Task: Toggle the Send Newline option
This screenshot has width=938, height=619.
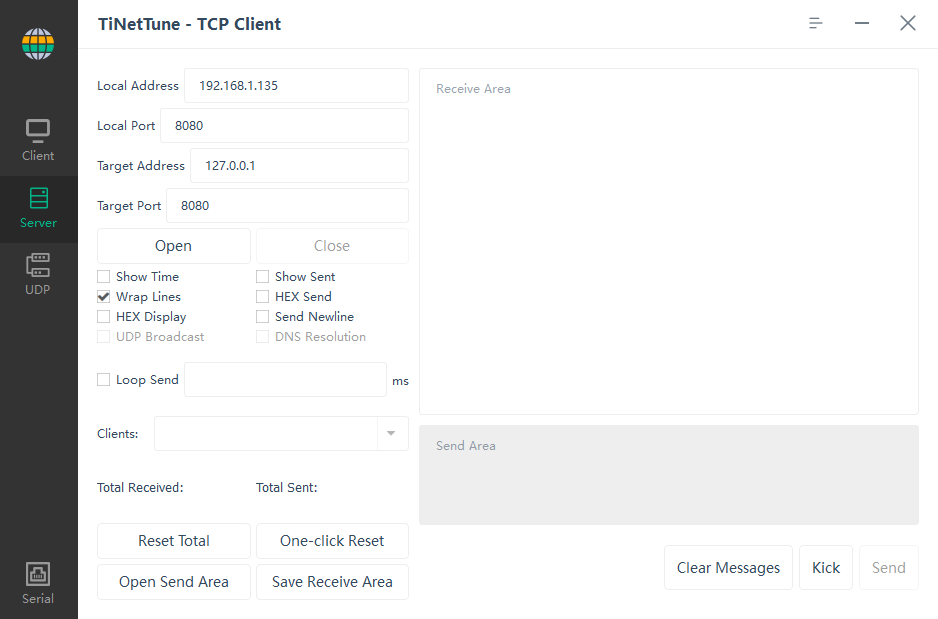Action: [262, 316]
